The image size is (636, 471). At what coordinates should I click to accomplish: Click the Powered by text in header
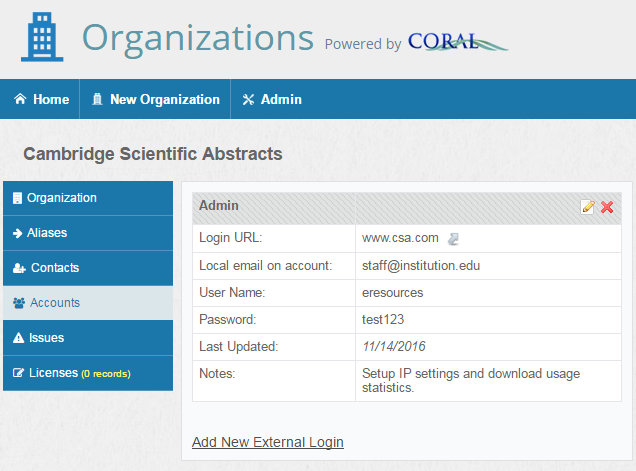point(363,44)
